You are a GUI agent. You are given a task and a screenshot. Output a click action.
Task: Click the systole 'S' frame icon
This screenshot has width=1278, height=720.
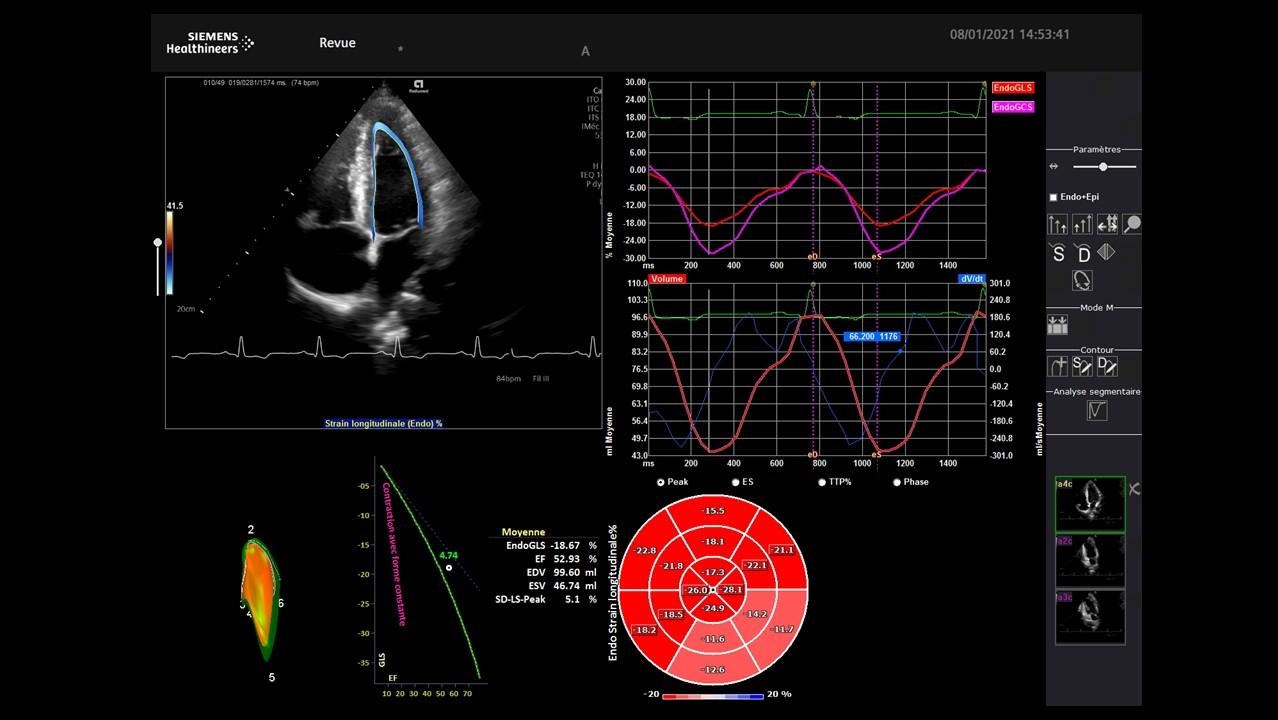(x=1058, y=253)
